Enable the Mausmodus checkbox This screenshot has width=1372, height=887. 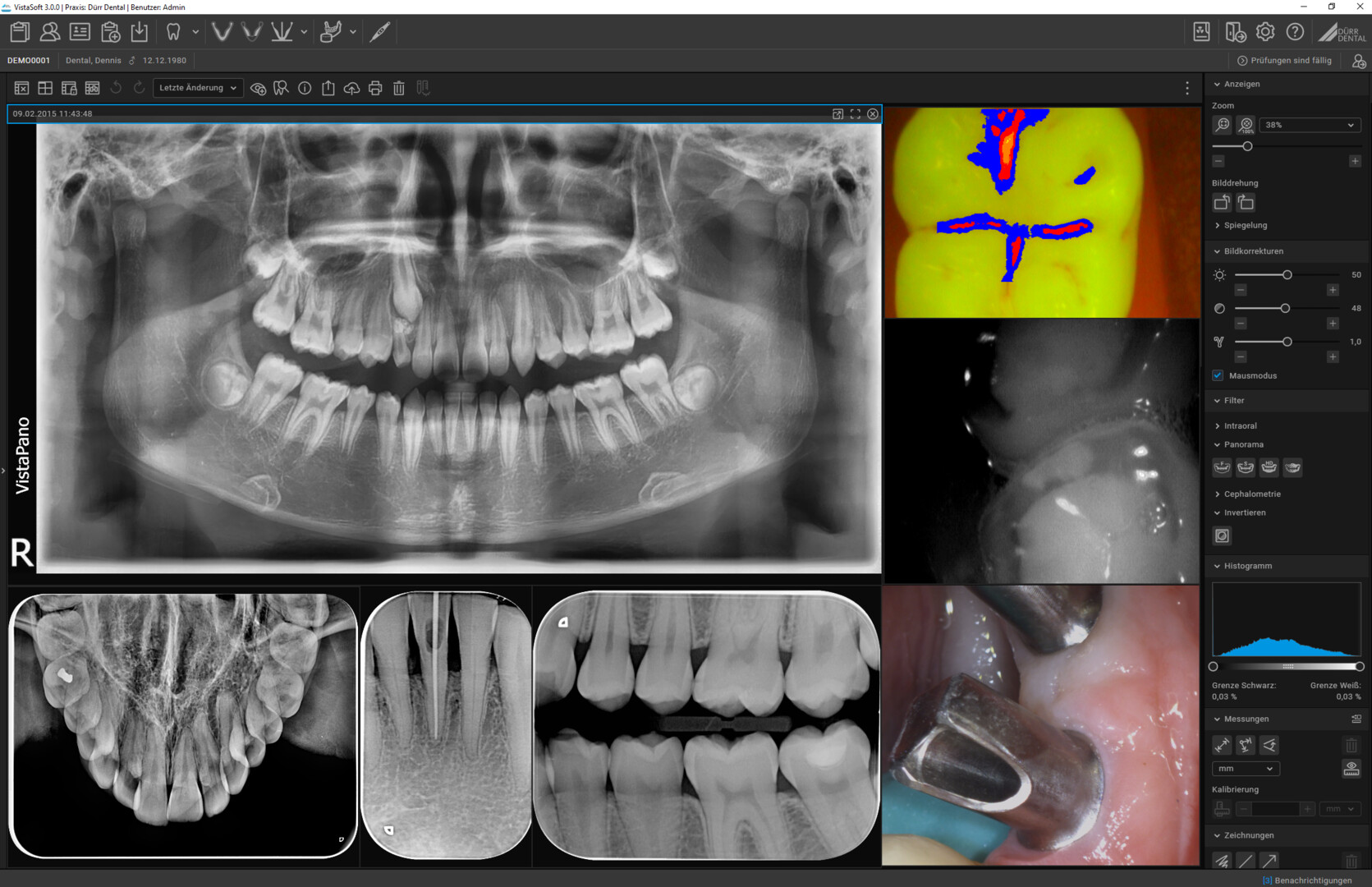(1218, 375)
